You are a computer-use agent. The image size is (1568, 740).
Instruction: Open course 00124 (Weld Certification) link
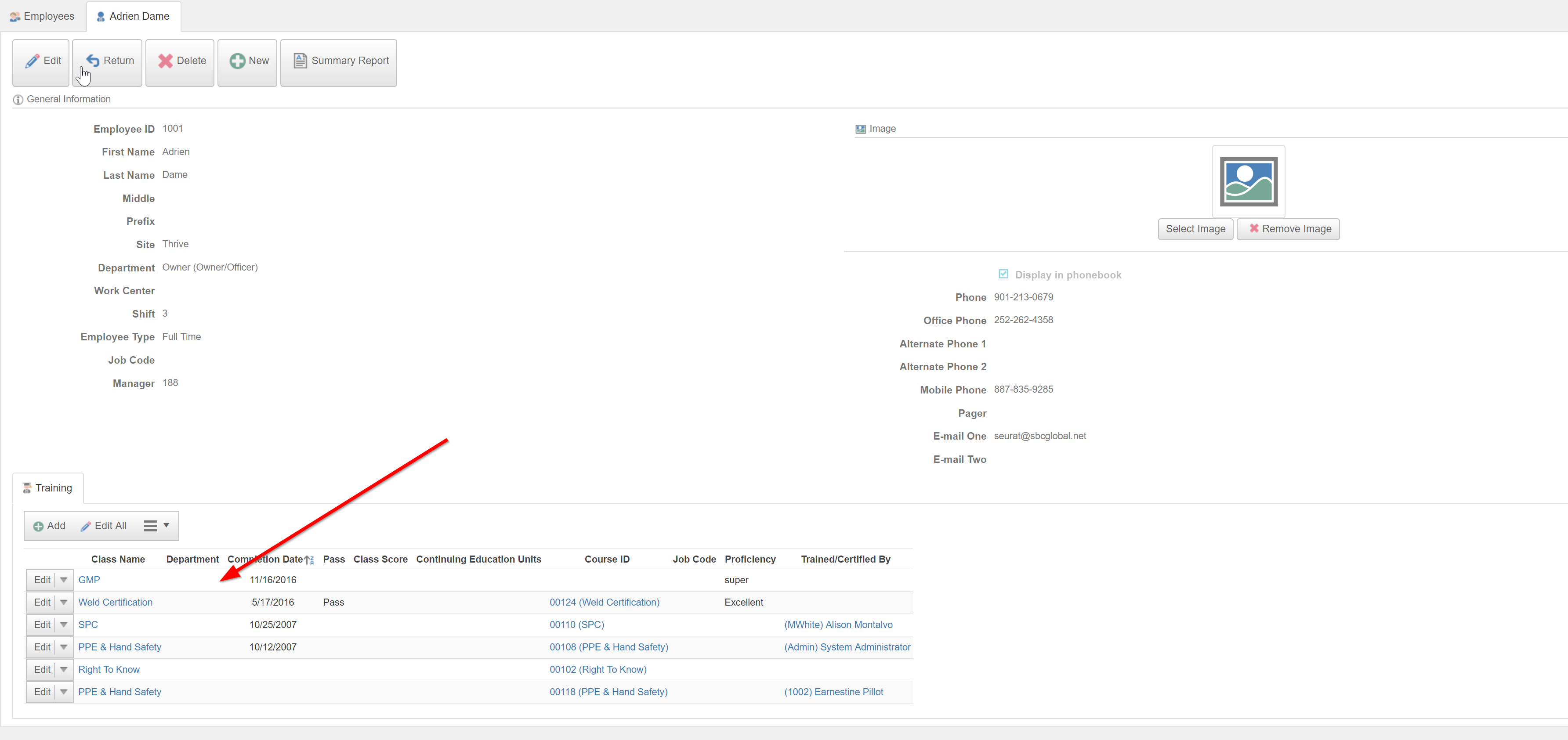[x=604, y=603]
